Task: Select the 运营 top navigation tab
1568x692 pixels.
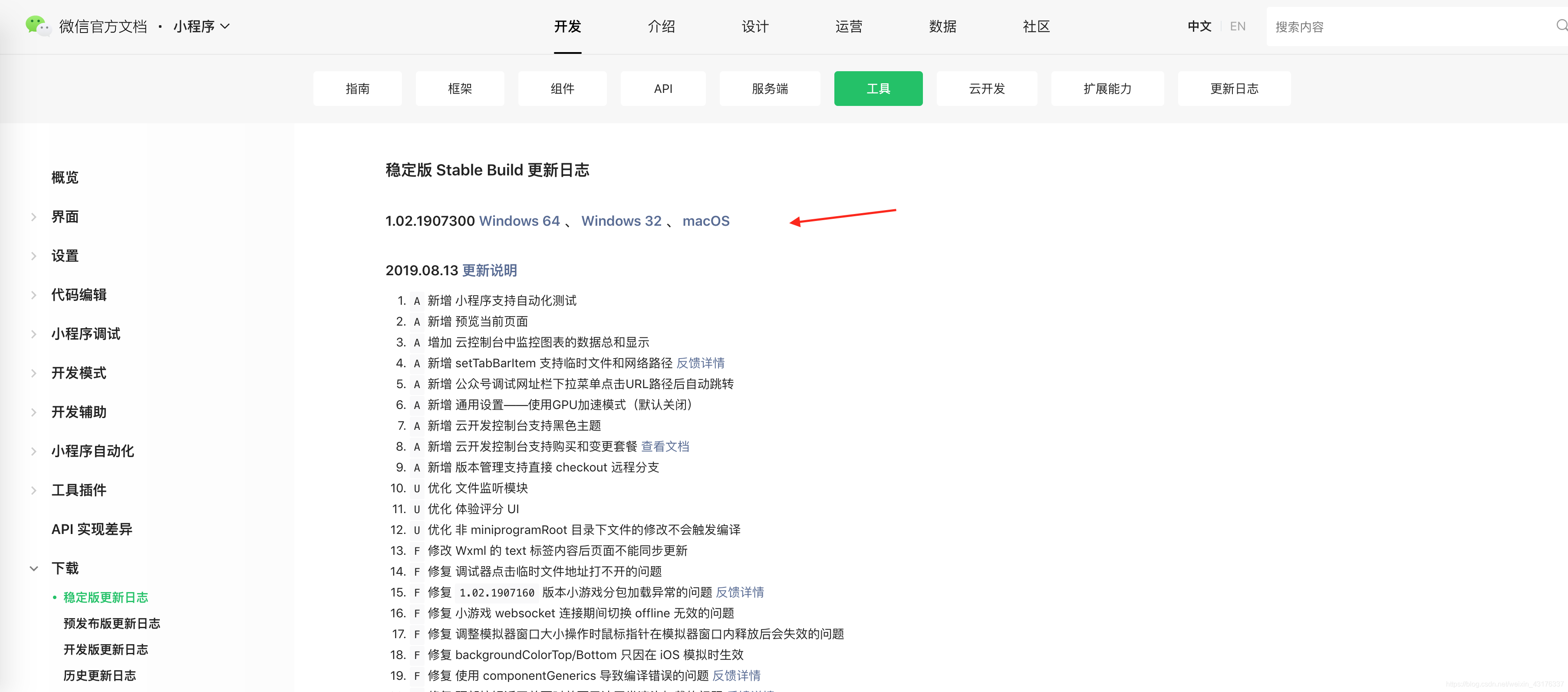Action: 849,26
